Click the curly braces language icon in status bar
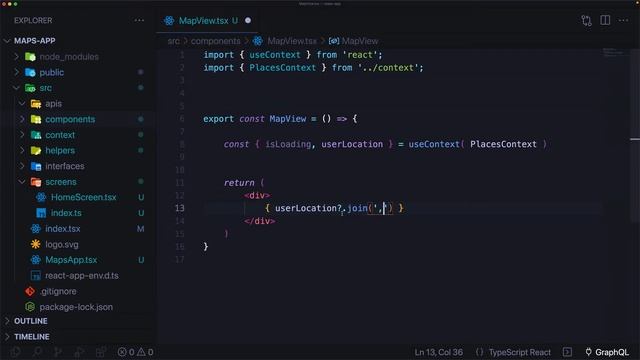640x360 pixels. [x=480, y=352]
